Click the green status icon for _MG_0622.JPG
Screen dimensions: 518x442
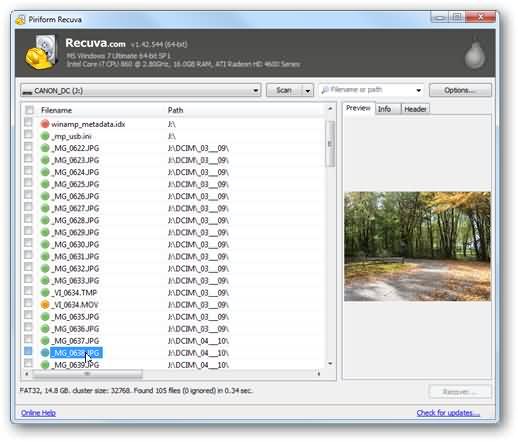click(x=45, y=148)
